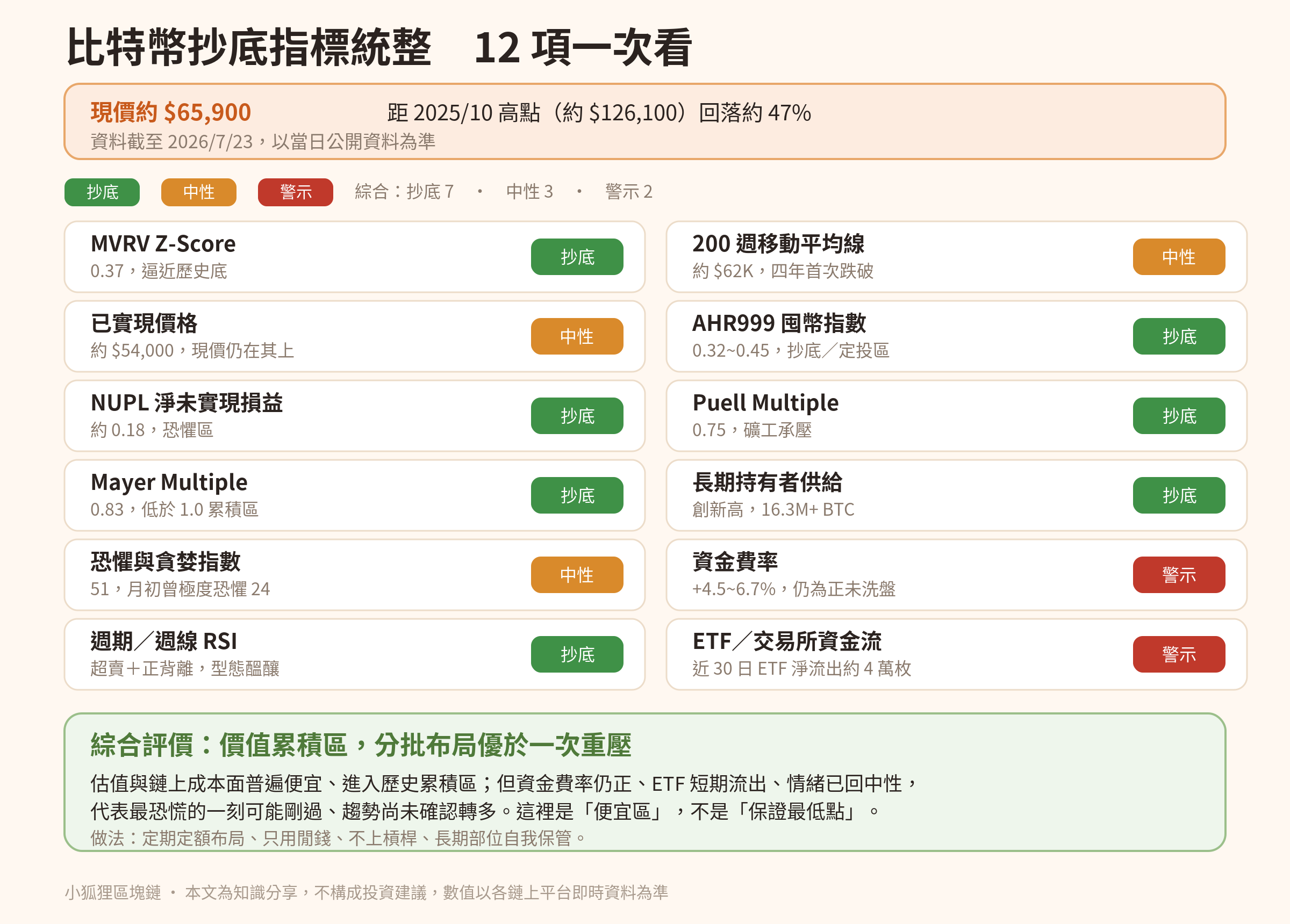Viewport: 1290px width, 924px height.
Task: Click the text 資料截至 2026/7/23，以當日公開資料為準
Action: 263,142
